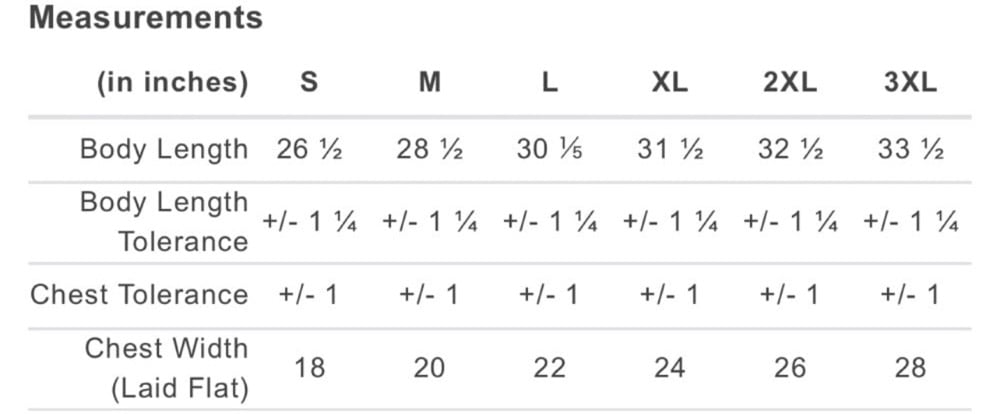This screenshot has height=414, width=1000.
Task: Click the M column chest tolerance value
Action: pyautogui.click(x=430, y=295)
